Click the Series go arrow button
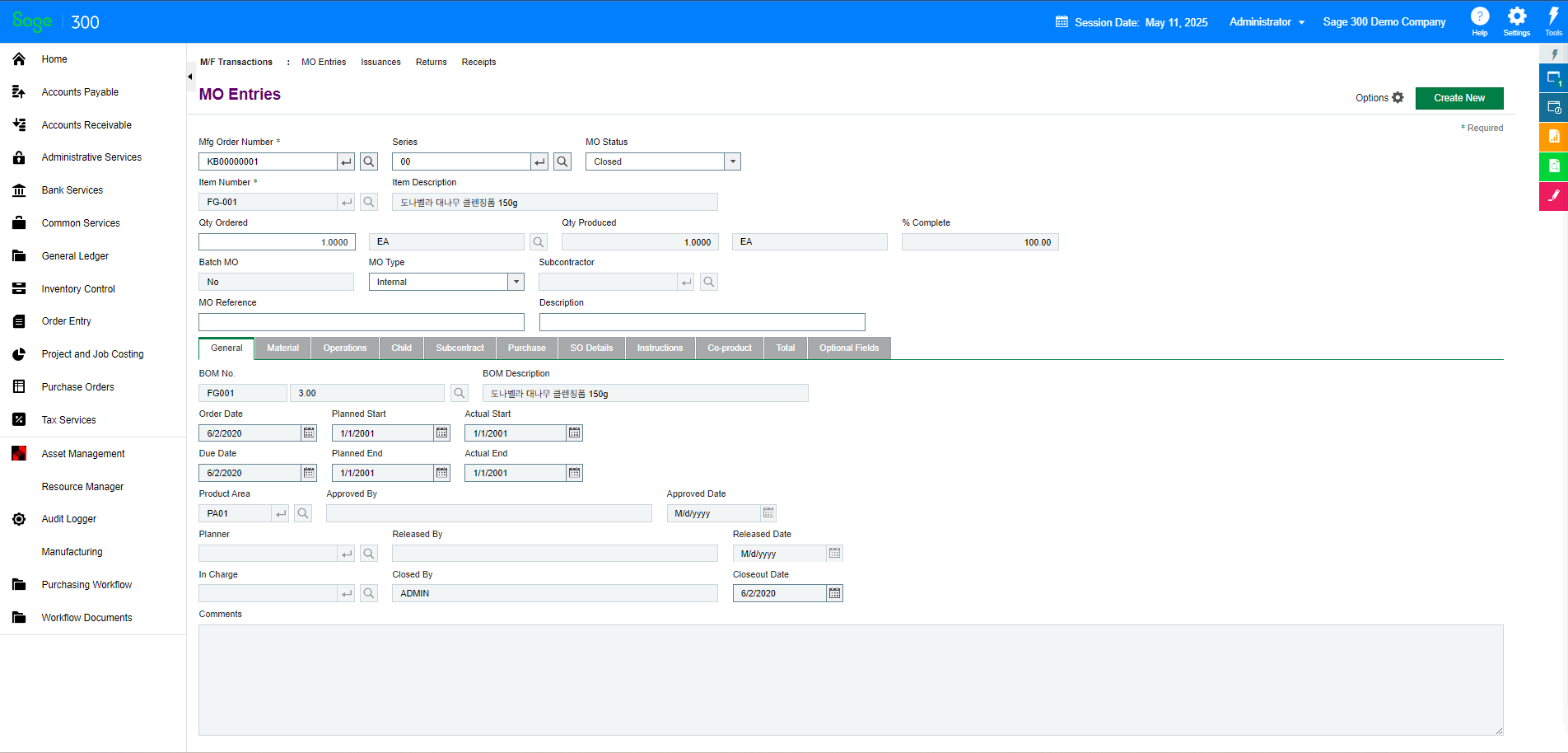 click(539, 161)
